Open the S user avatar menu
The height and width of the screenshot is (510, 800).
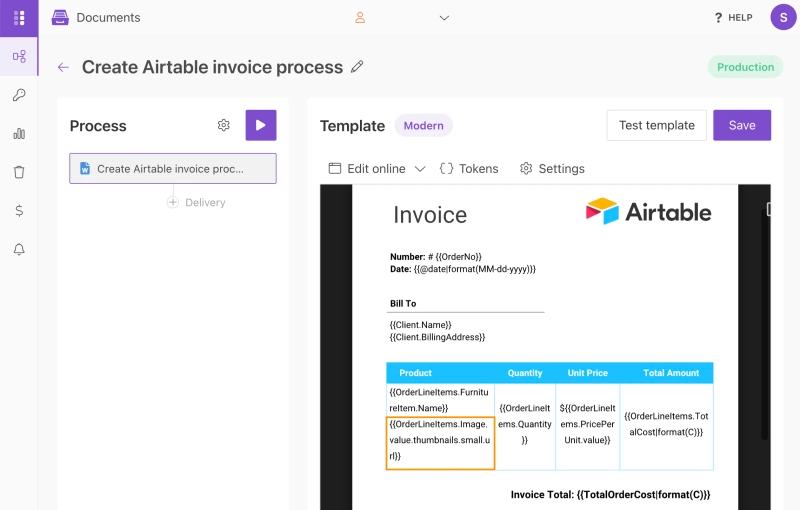[x=783, y=17]
